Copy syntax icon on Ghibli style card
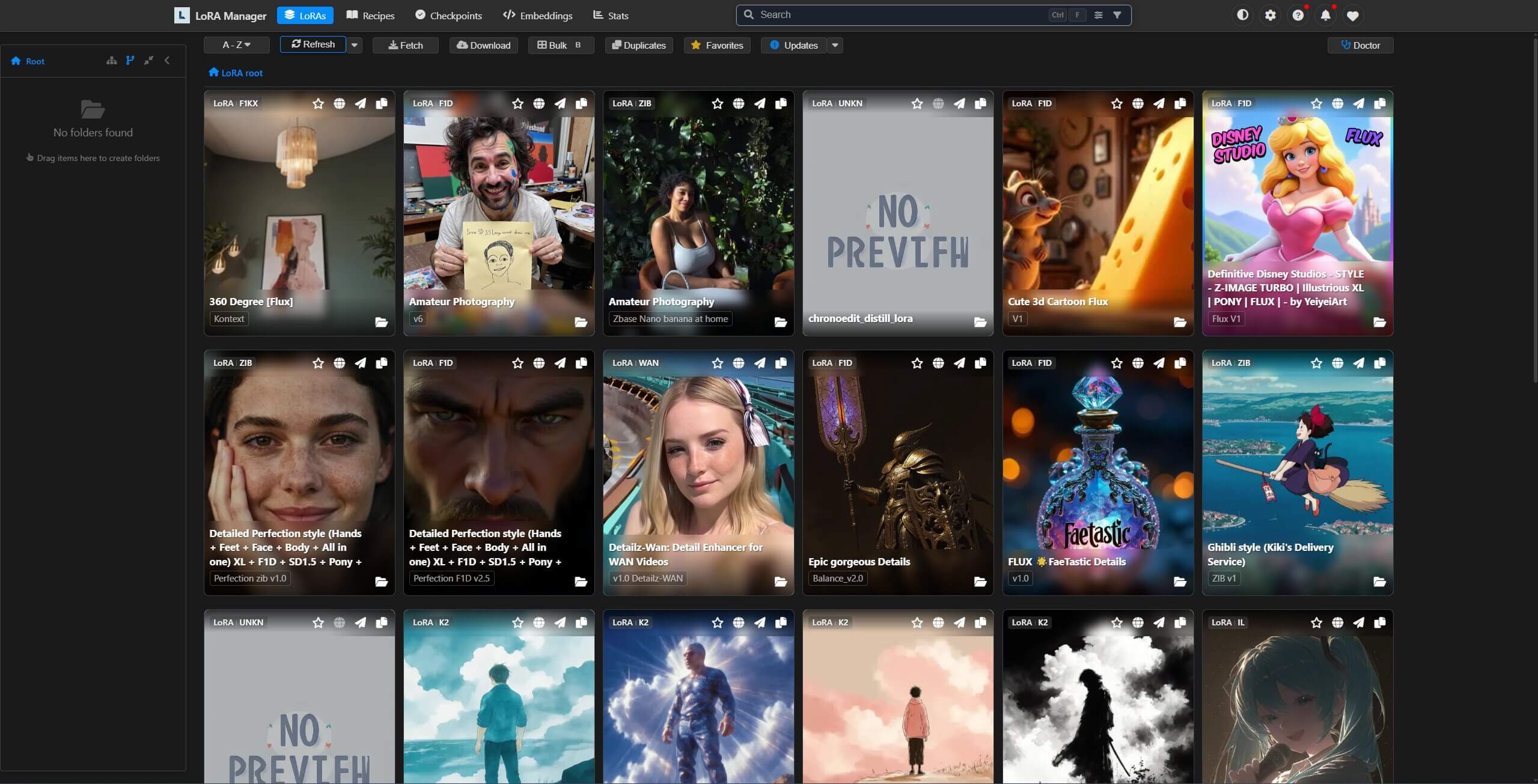Viewport: 1538px width, 784px height. point(1380,363)
